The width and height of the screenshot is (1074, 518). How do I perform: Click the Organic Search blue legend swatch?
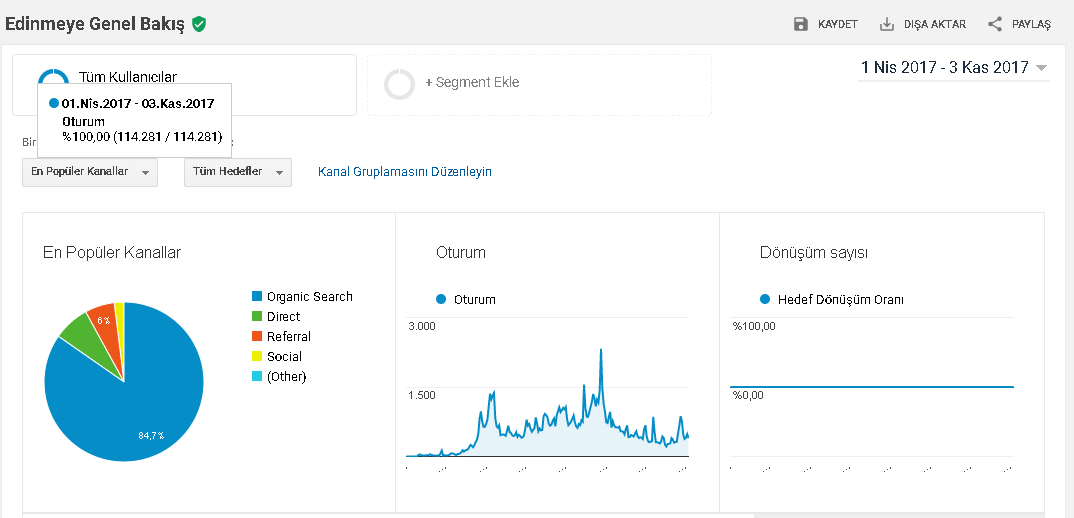(257, 297)
